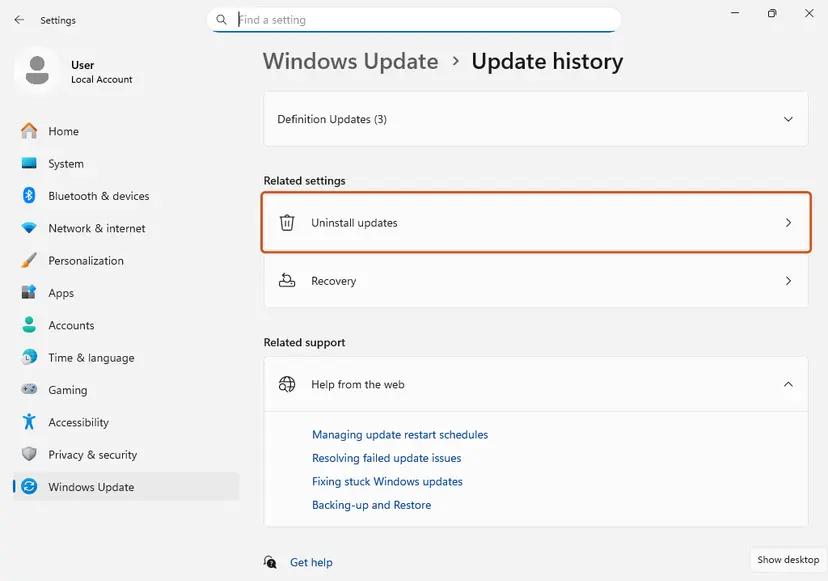
Task: Click the Personalization paintbrush icon
Action: pos(29,260)
